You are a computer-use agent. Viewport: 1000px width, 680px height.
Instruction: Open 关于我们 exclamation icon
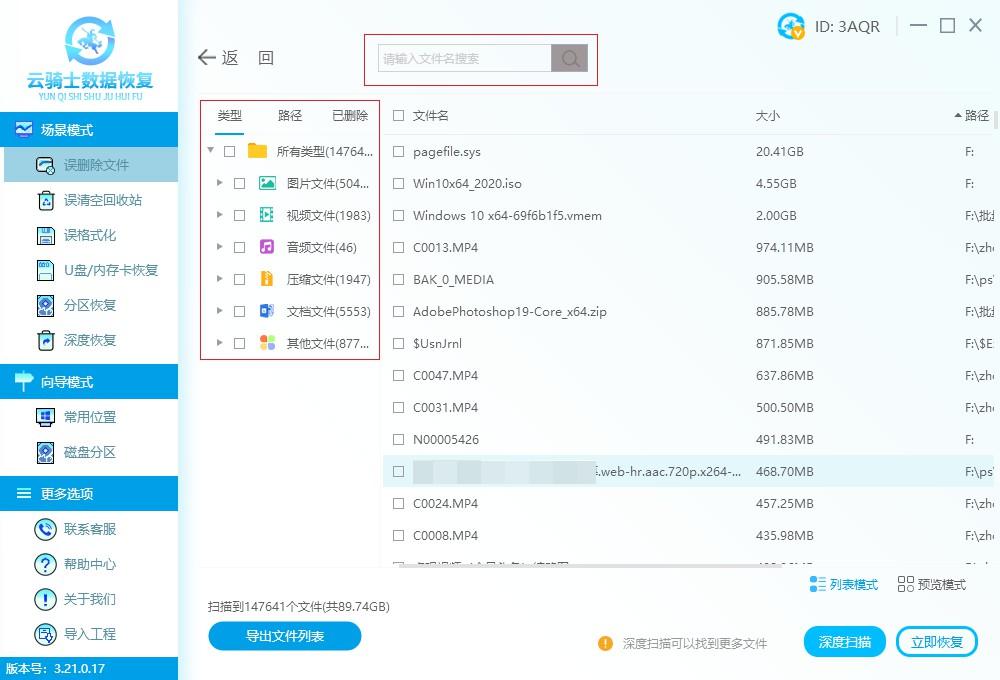click(x=45, y=600)
